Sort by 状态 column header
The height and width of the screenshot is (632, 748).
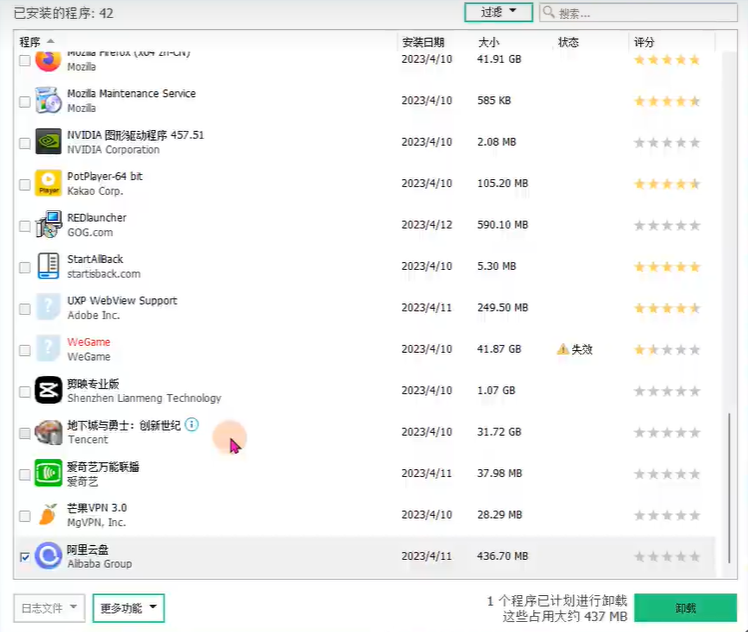(x=568, y=42)
